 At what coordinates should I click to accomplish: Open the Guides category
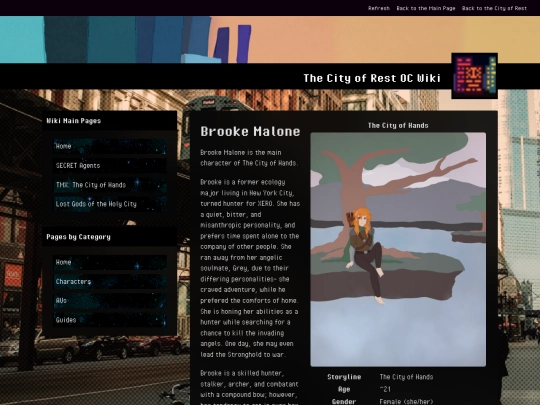[110, 320]
